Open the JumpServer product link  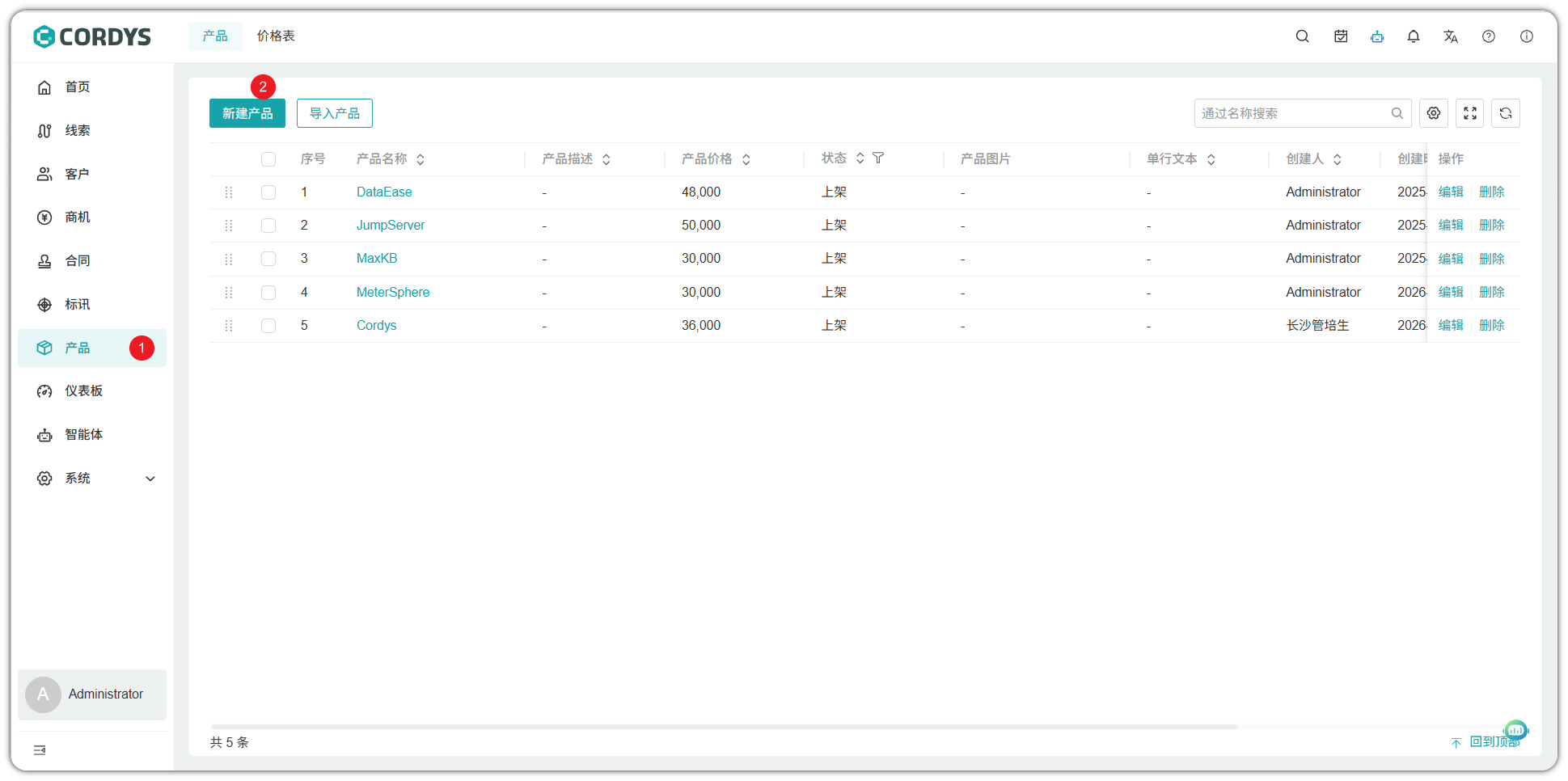[x=391, y=226]
